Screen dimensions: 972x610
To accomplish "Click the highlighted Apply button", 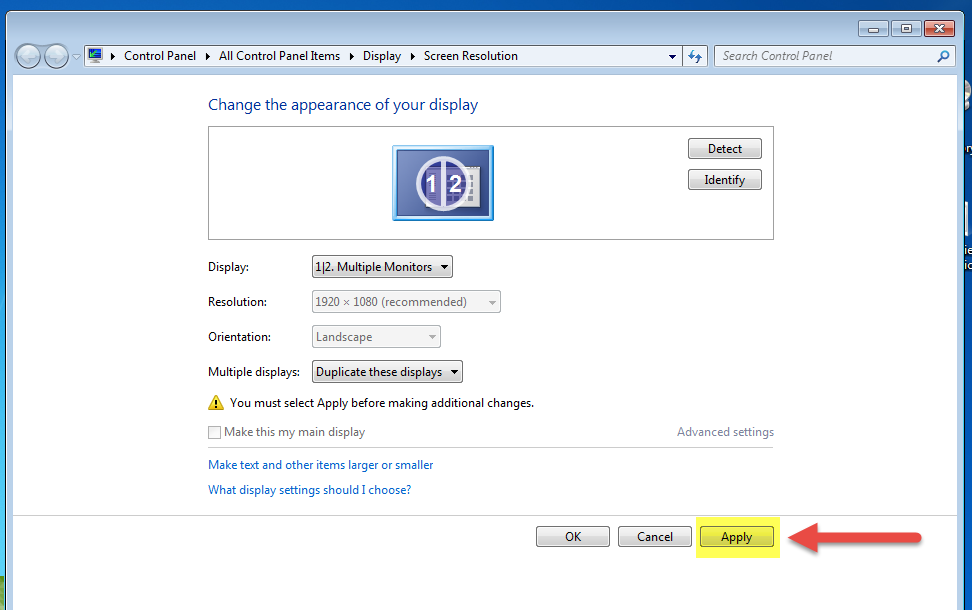I will tap(736, 536).
